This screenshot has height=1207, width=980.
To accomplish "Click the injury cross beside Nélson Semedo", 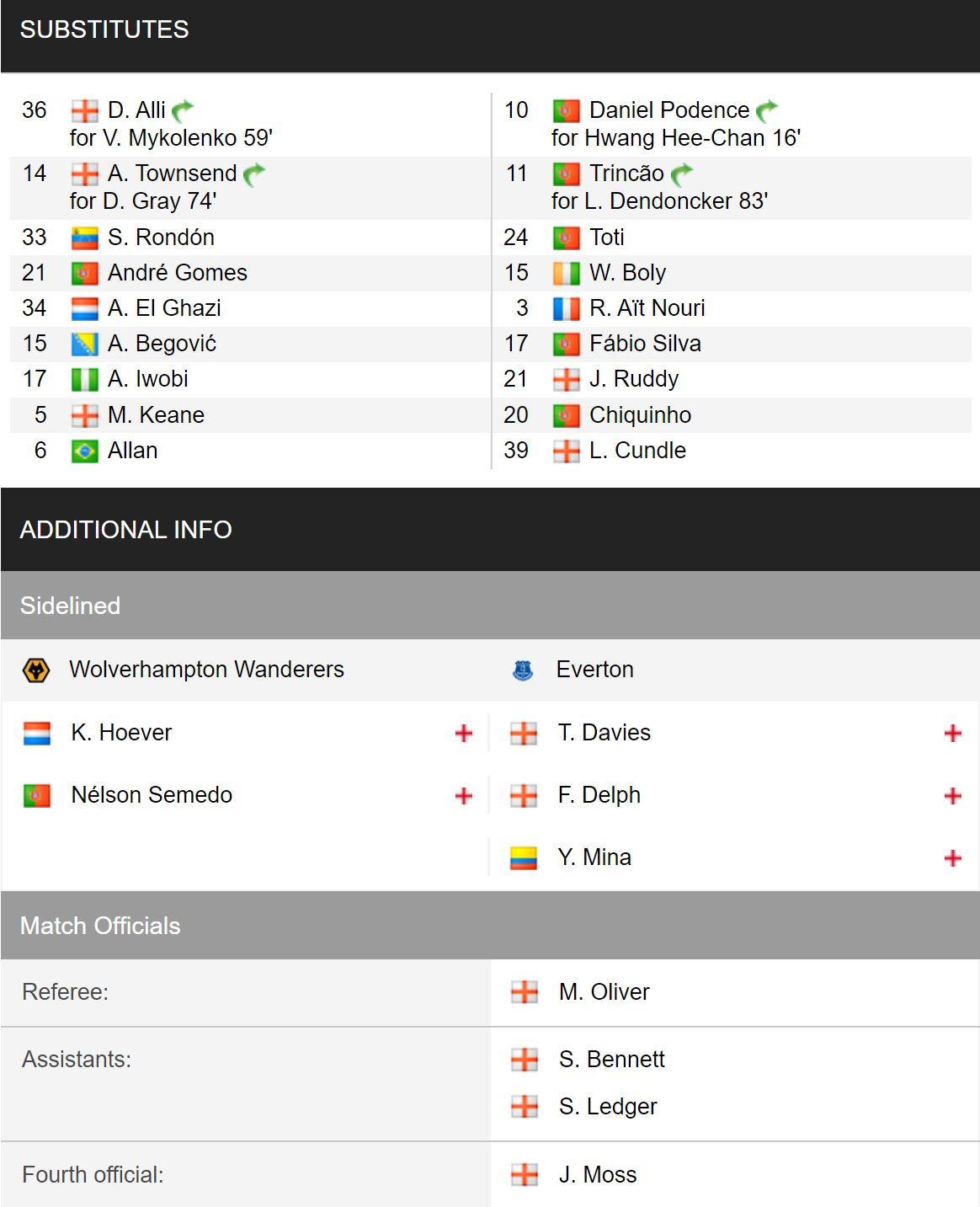I will tap(463, 796).
